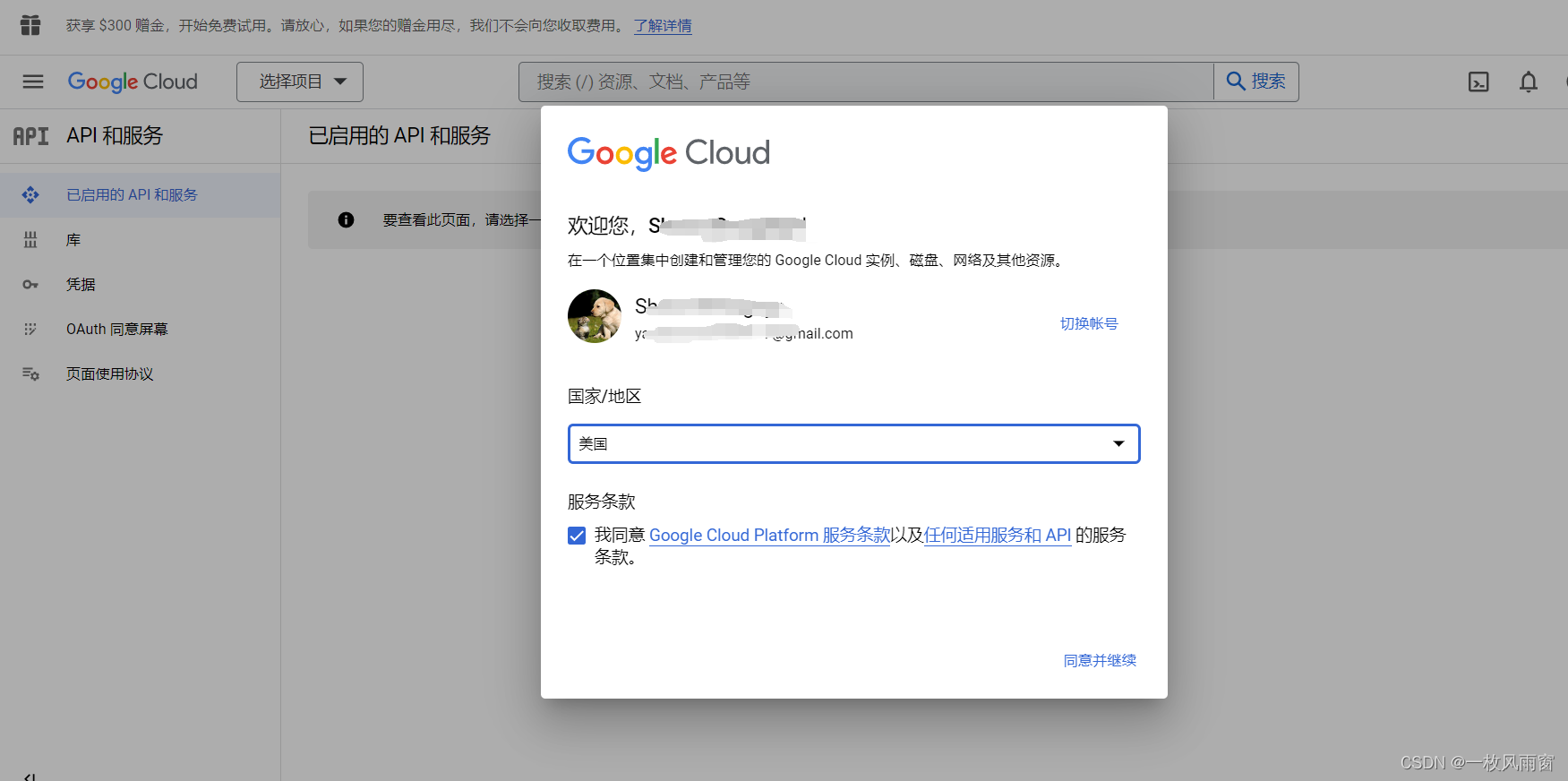This screenshot has width=1568, height=781.
Task: Click the info icon in the notice bar
Action: point(346,219)
